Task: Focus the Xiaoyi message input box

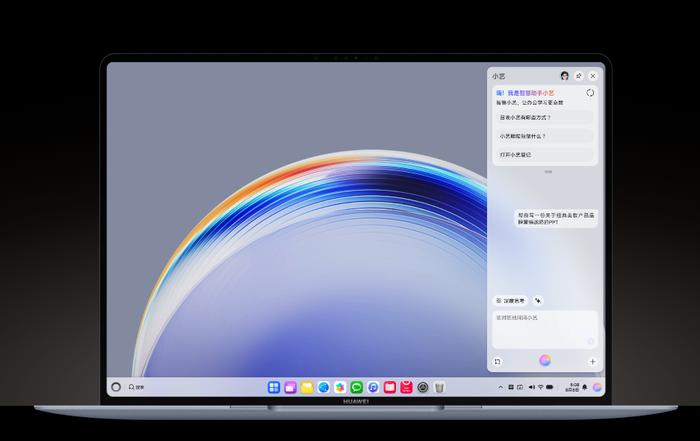Action: tap(545, 329)
